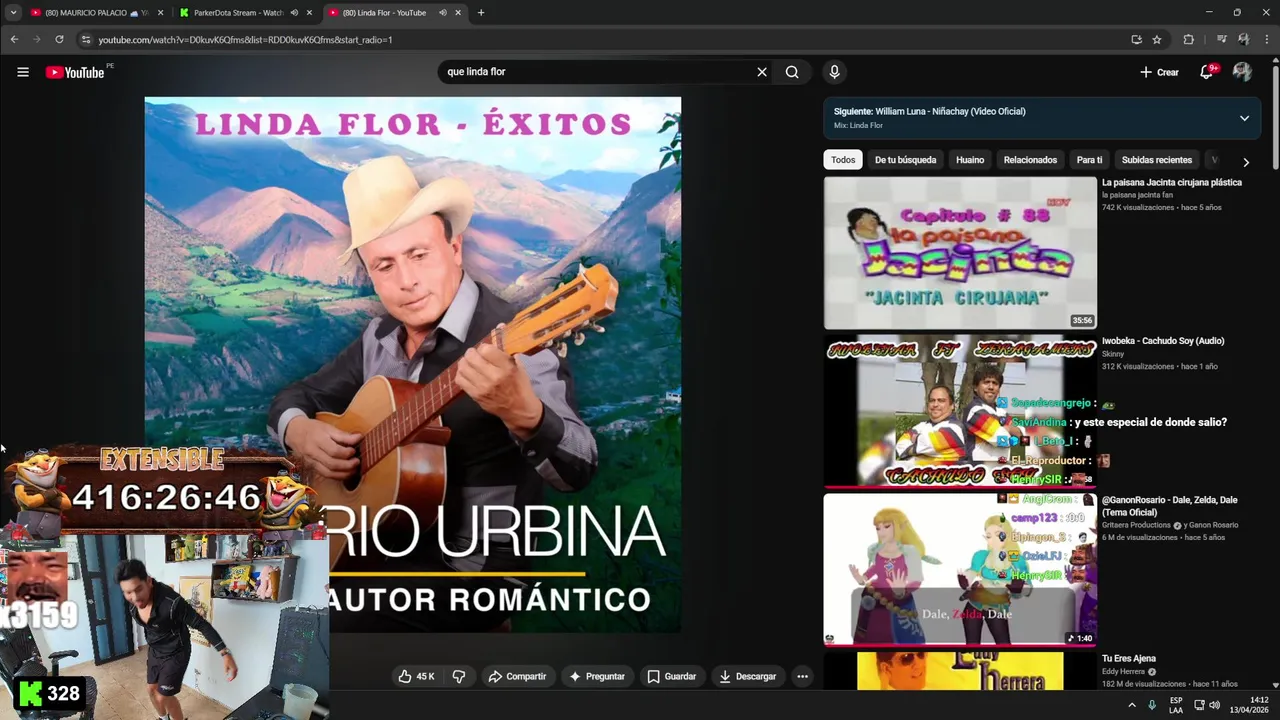Open the media controls icon in Chrome toolbar
Screen dimensions: 1280x720
coord(1222,40)
